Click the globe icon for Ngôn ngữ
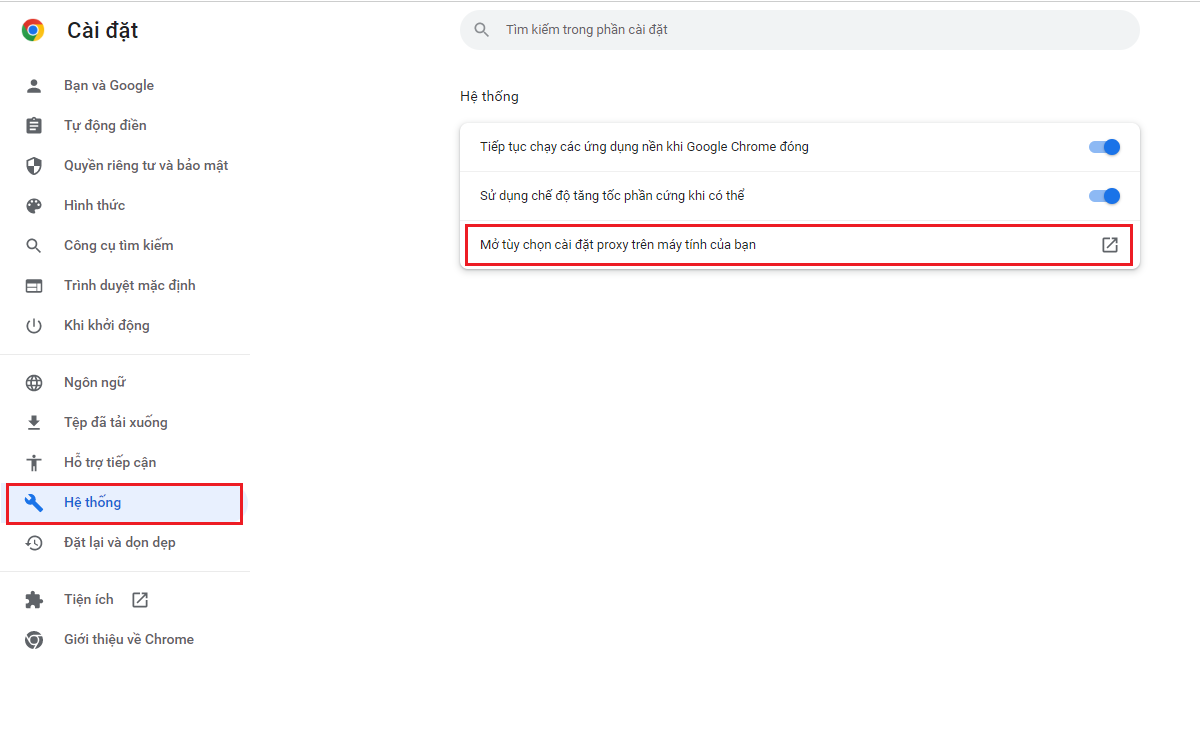The height and width of the screenshot is (749, 1200). coord(34,383)
